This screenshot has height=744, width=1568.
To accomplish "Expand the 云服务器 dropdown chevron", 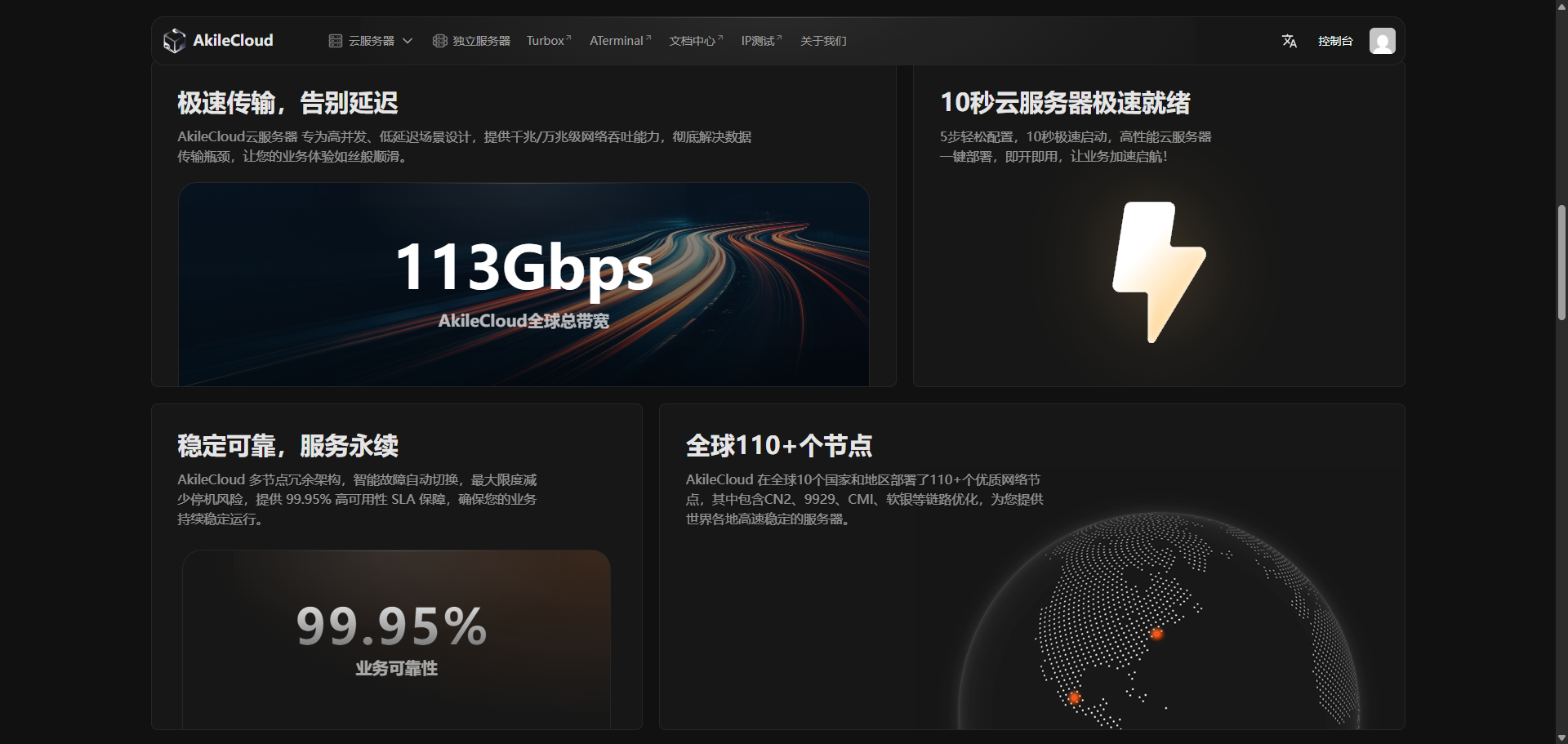I will pyautogui.click(x=408, y=41).
